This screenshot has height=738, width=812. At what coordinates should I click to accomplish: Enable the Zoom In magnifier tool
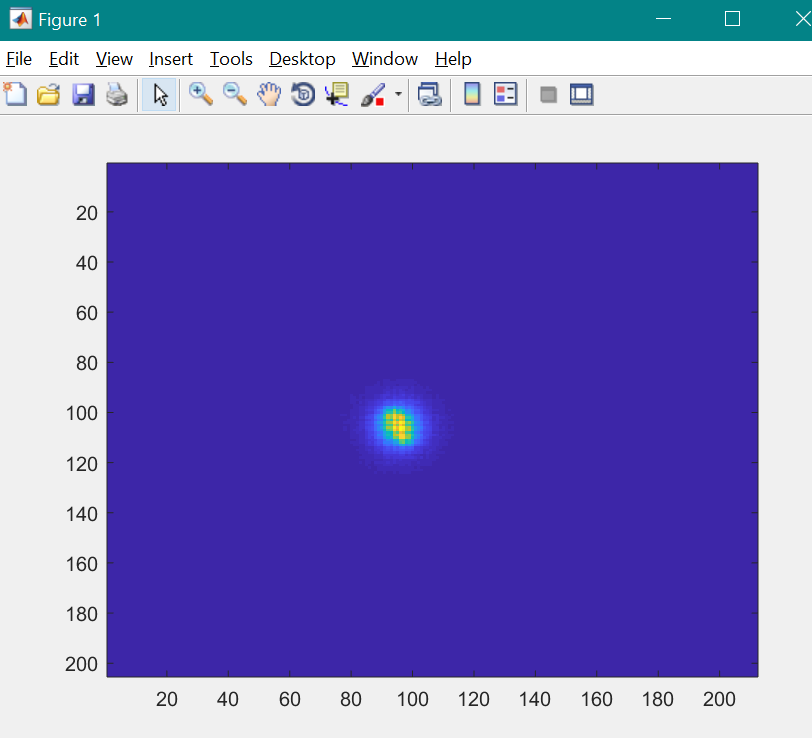pos(201,95)
